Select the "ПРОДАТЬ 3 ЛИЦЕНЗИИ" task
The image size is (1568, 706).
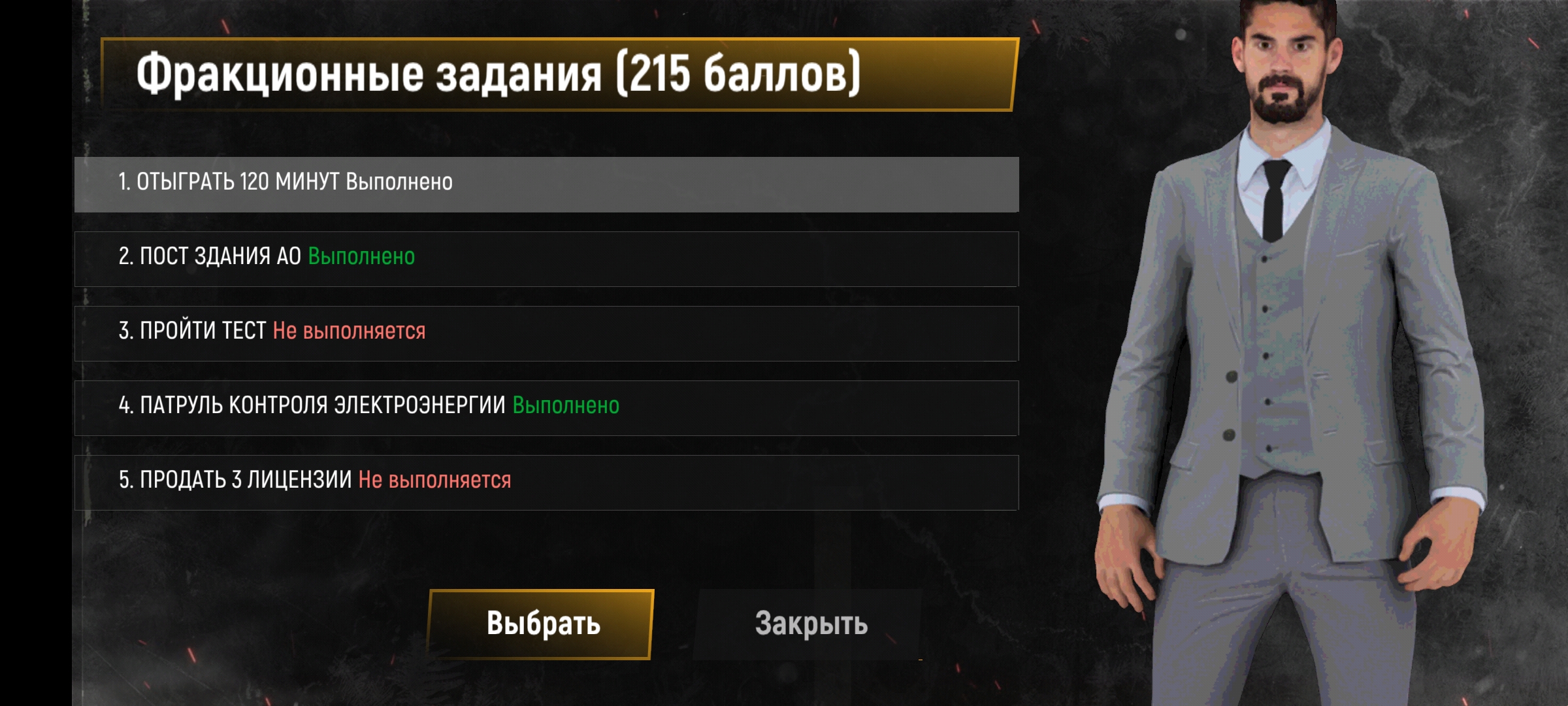click(546, 482)
